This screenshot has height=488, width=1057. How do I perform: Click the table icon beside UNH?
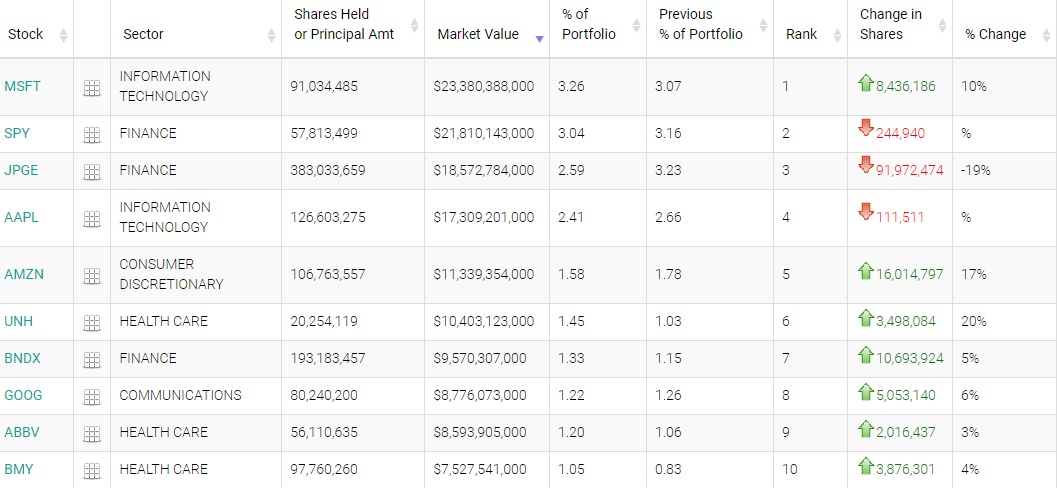coord(92,322)
